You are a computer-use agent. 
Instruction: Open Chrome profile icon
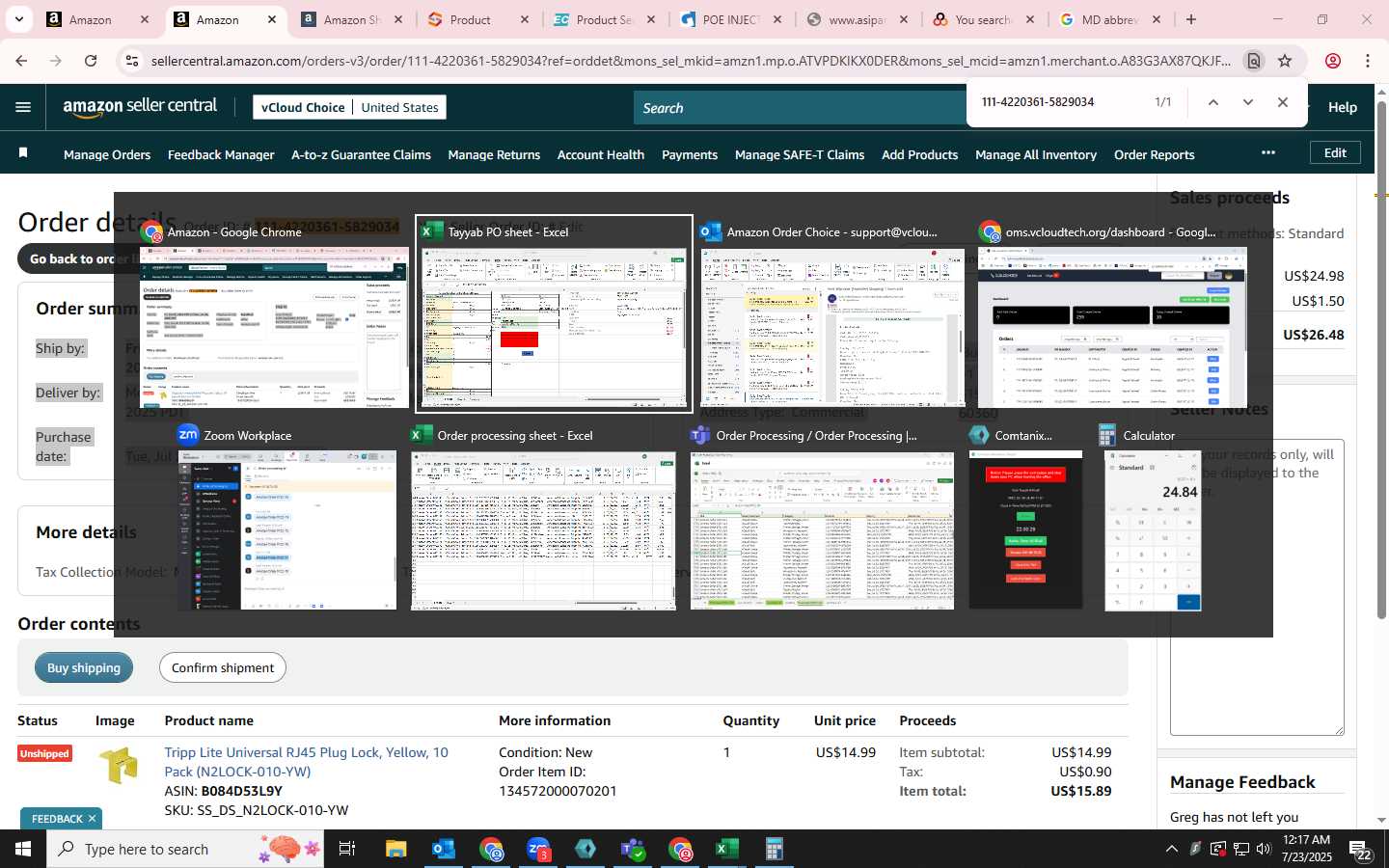tap(1333, 61)
